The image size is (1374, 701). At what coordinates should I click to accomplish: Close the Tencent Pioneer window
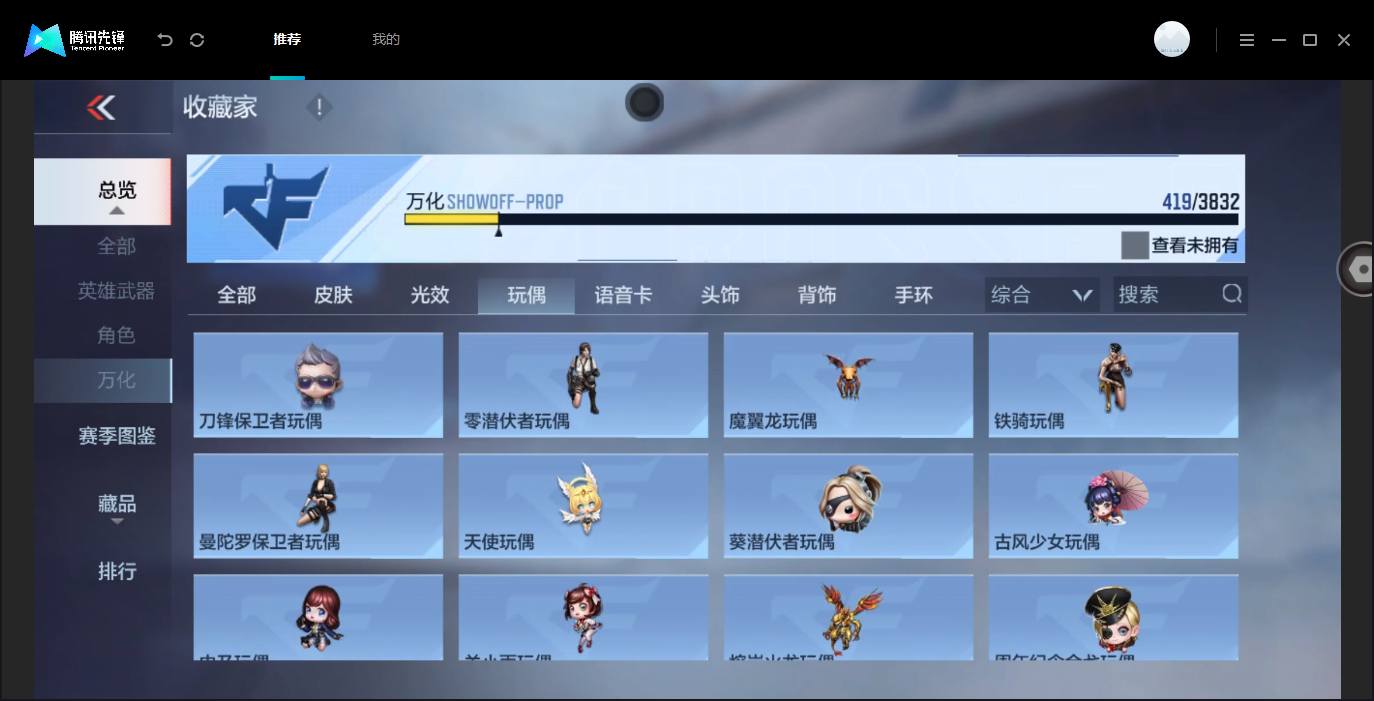click(x=1344, y=40)
